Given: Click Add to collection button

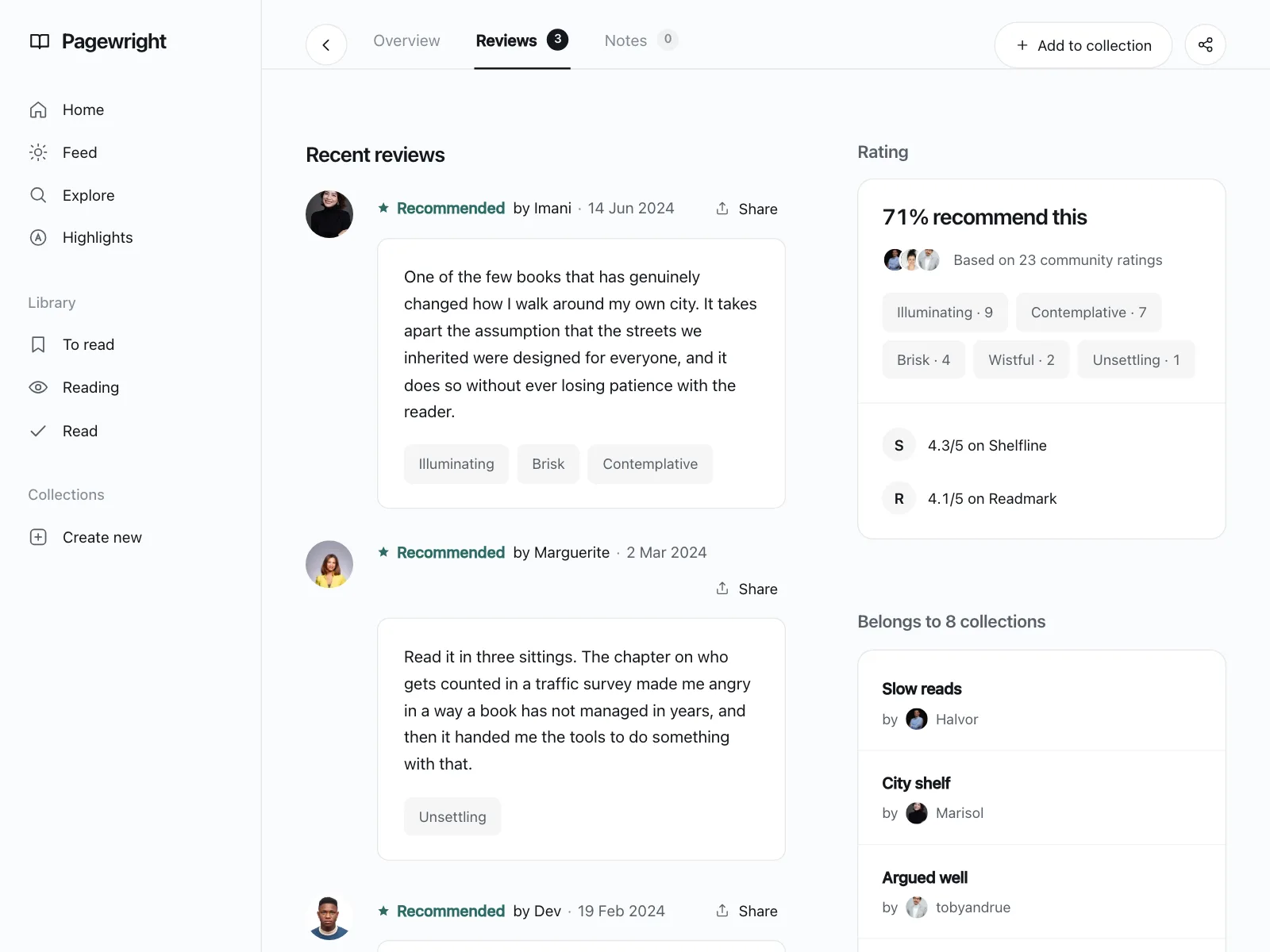Looking at the screenshot, I should 1083,45.
